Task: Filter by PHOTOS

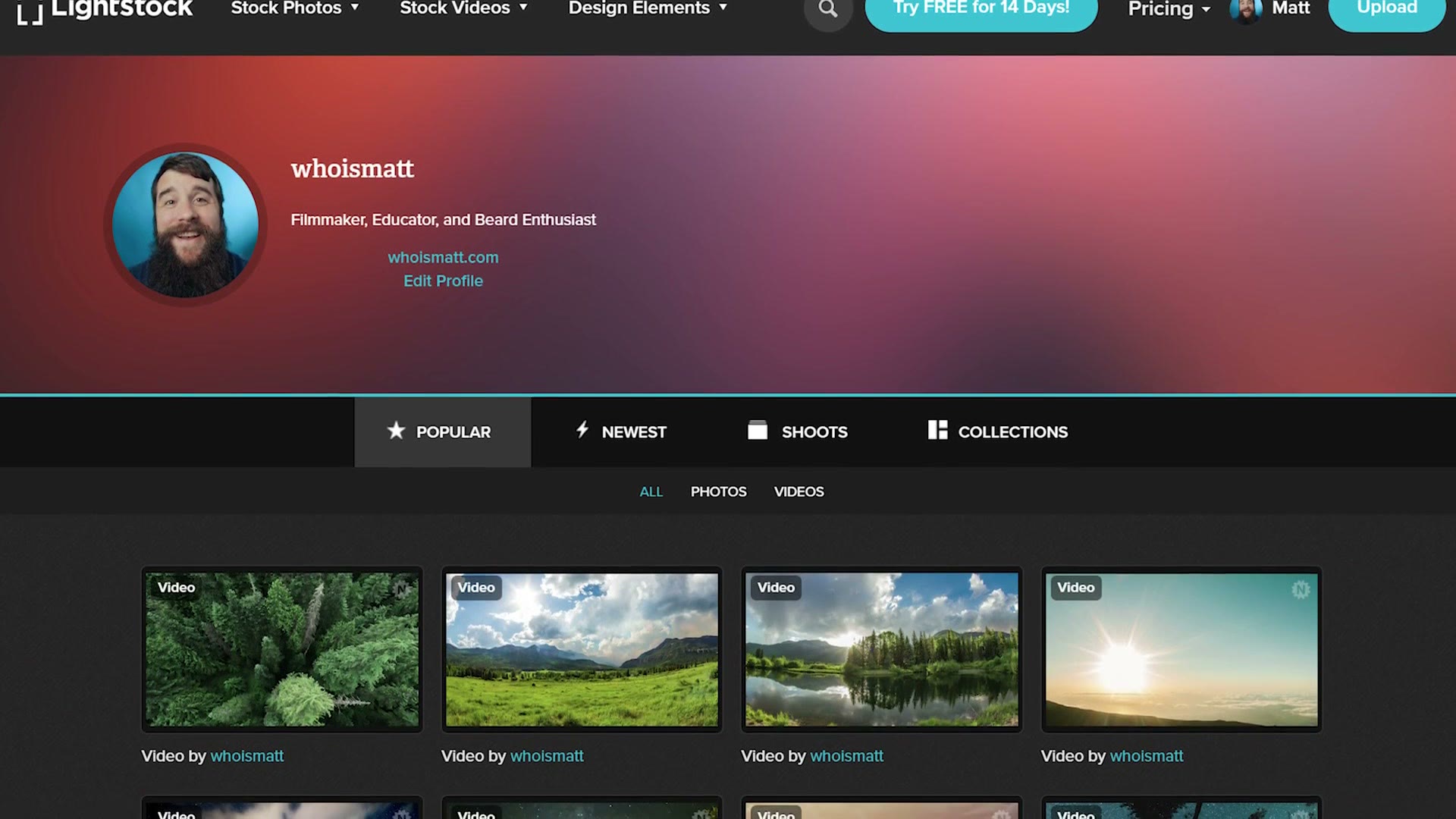Action: 719,491
